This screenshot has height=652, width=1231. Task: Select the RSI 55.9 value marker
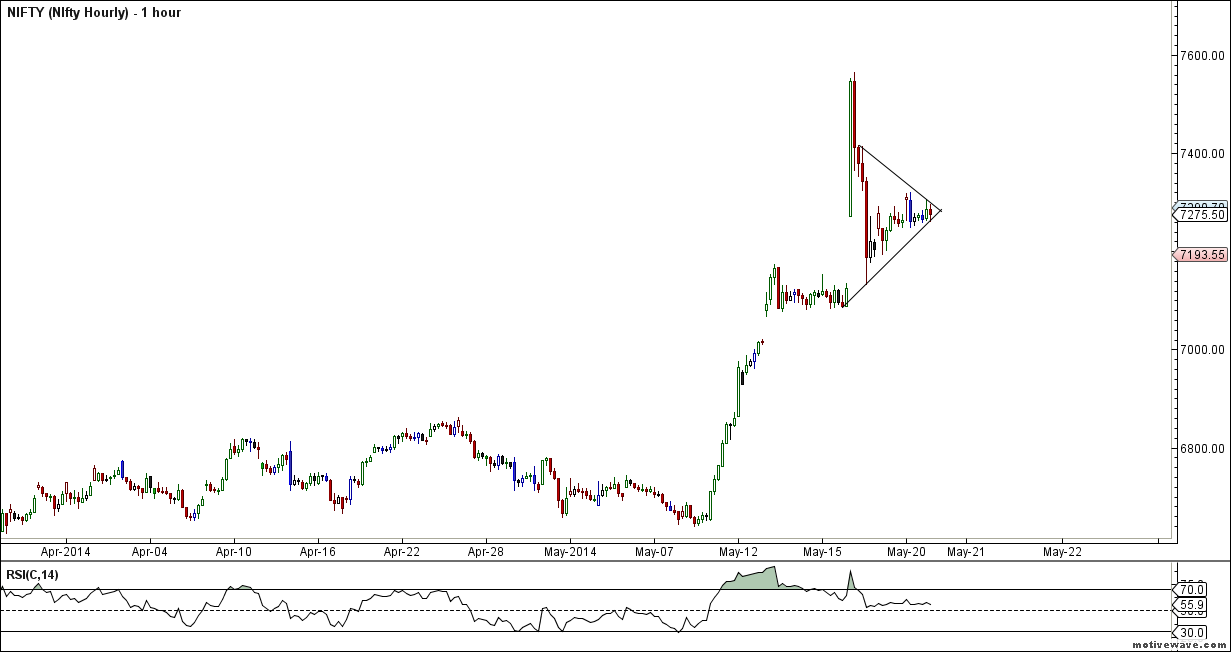1187,606
